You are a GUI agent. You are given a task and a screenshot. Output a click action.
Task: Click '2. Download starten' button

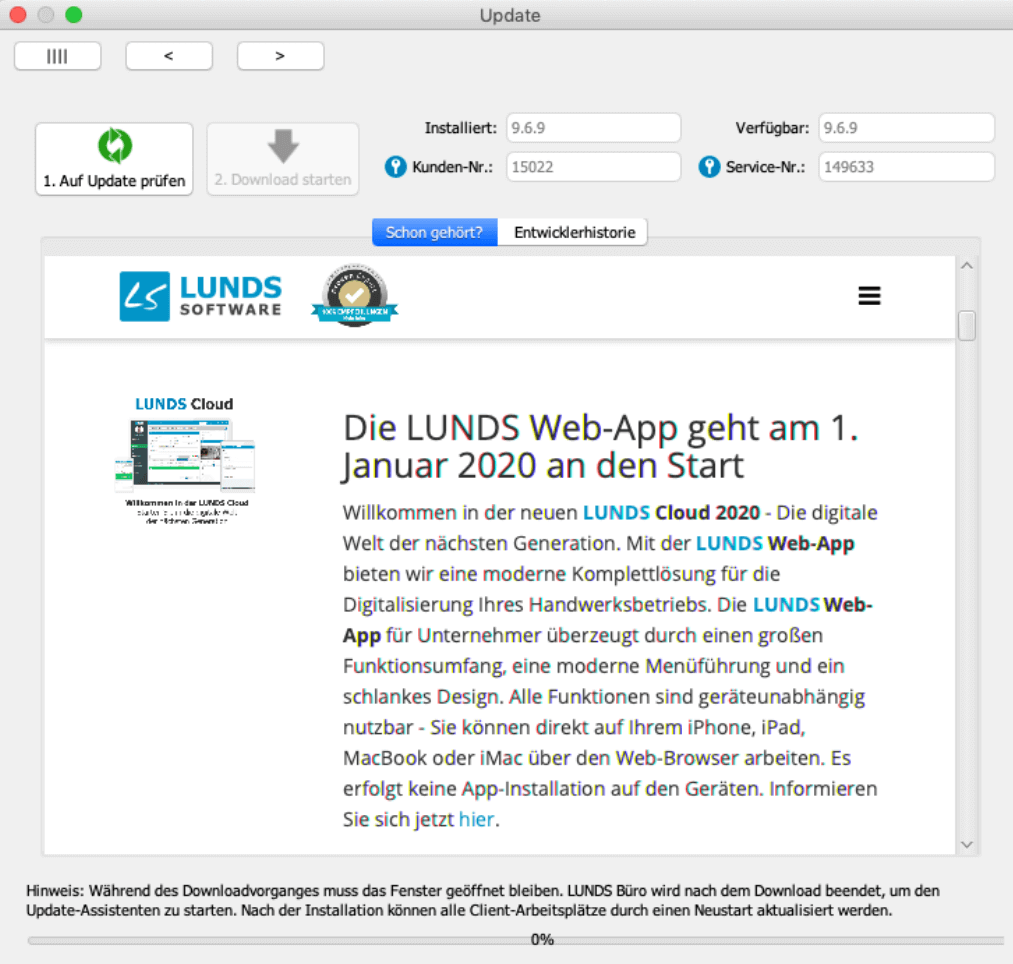tap(283, 159)
